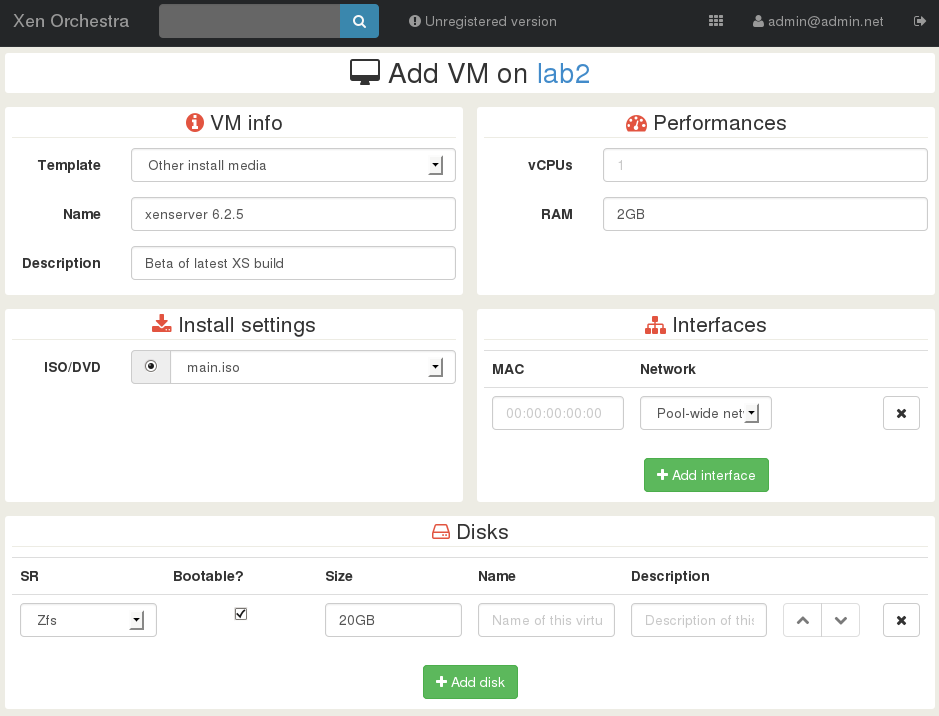Click the user icon beside admin@admin.net
The image size is (939, 716).
pyautogui.click(x=758, y=21)
